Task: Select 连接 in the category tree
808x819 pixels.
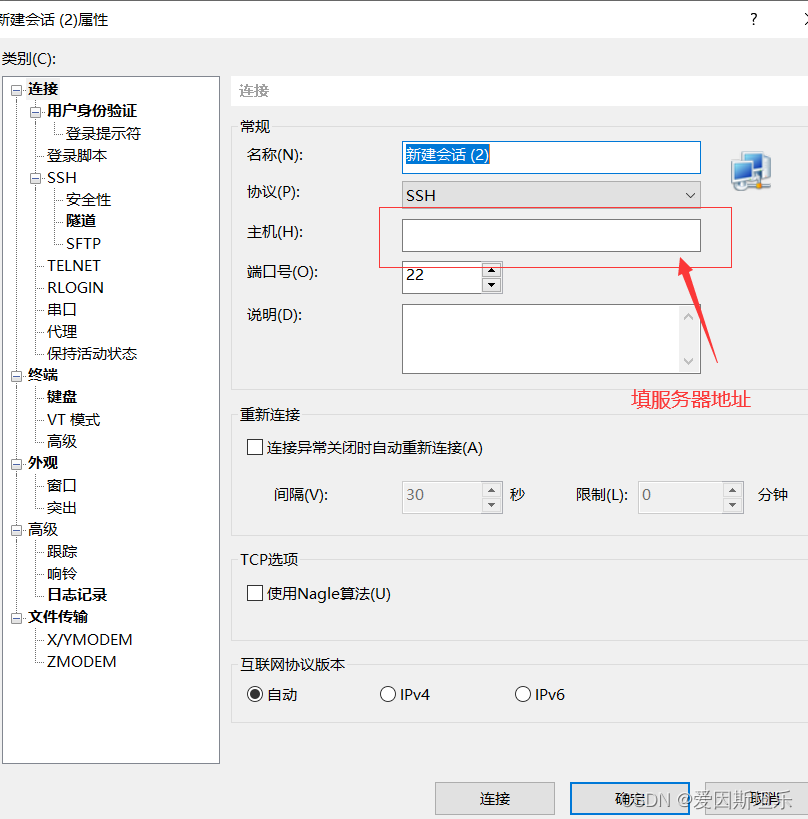Action: (x=43, y=89)
